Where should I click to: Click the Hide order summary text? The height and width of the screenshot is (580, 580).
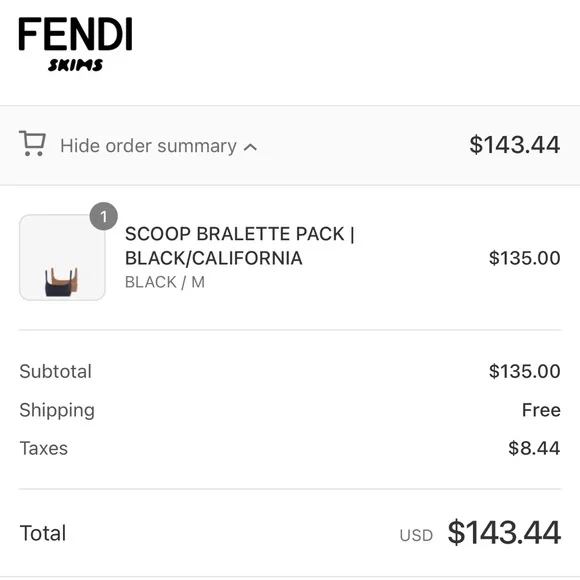coord(148,146)
